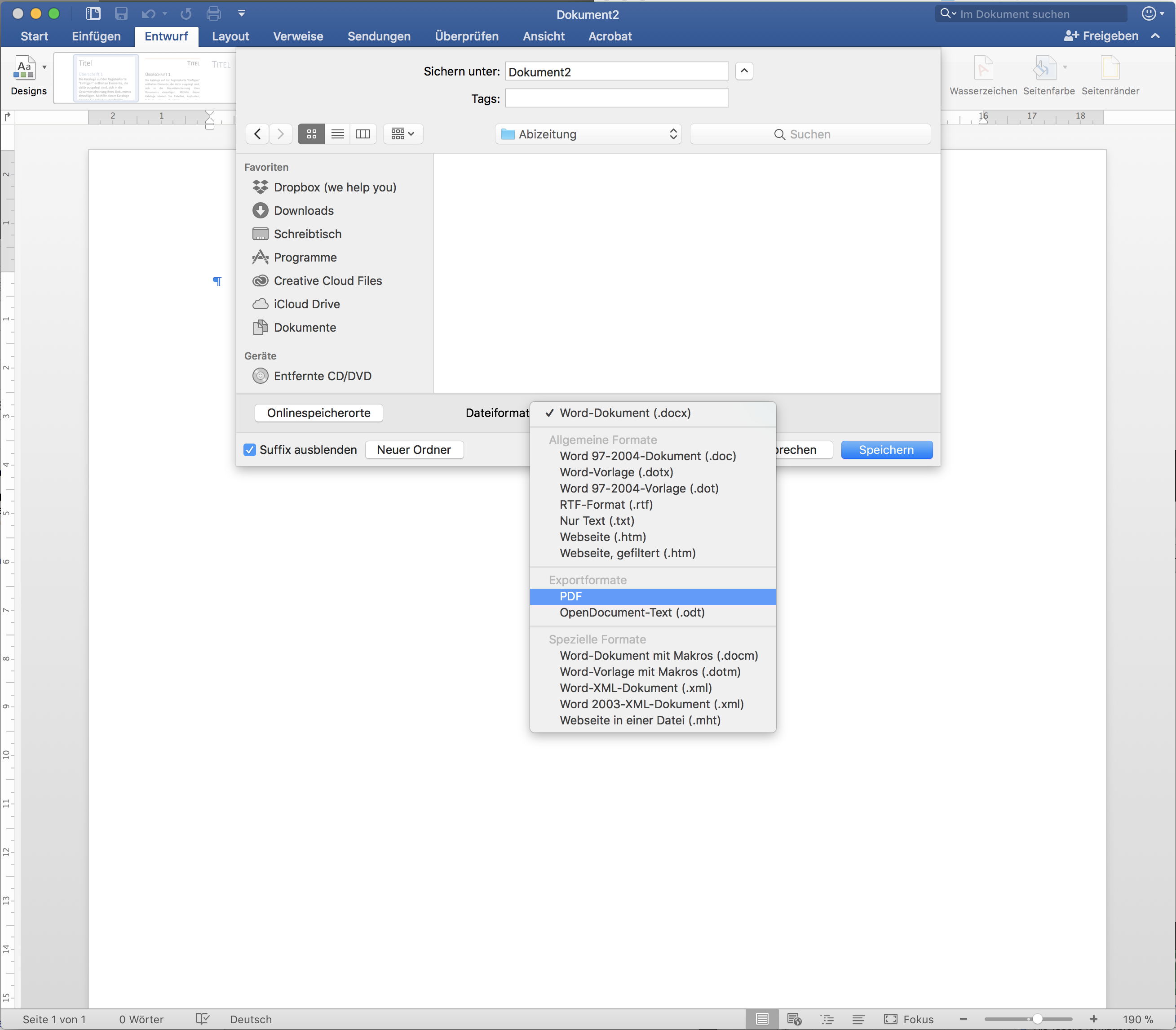Choose RTF-Format (.rtf)
Viewport: 1176px width, 1030px height.
pos(653,505)
